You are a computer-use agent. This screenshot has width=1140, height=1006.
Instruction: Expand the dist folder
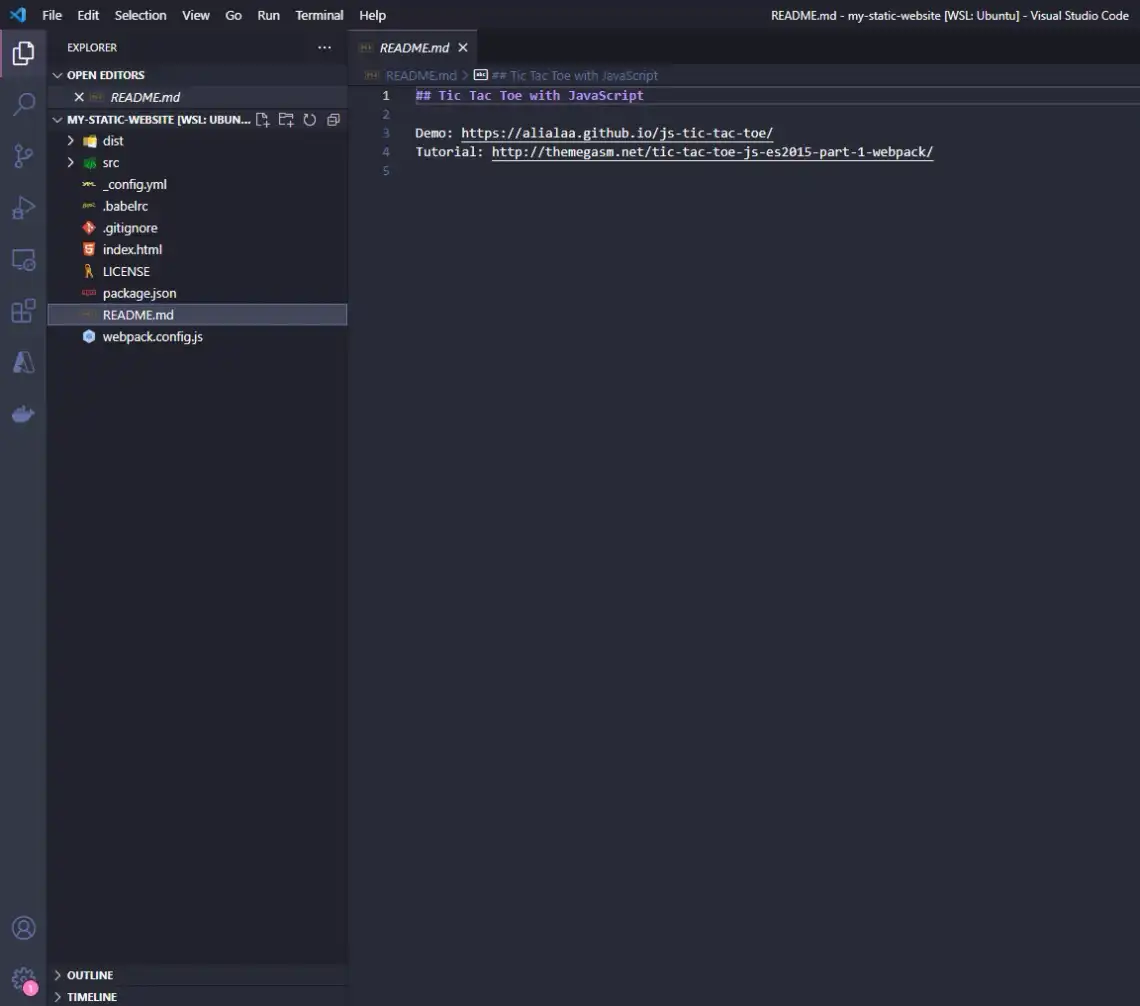coord(112,141)
